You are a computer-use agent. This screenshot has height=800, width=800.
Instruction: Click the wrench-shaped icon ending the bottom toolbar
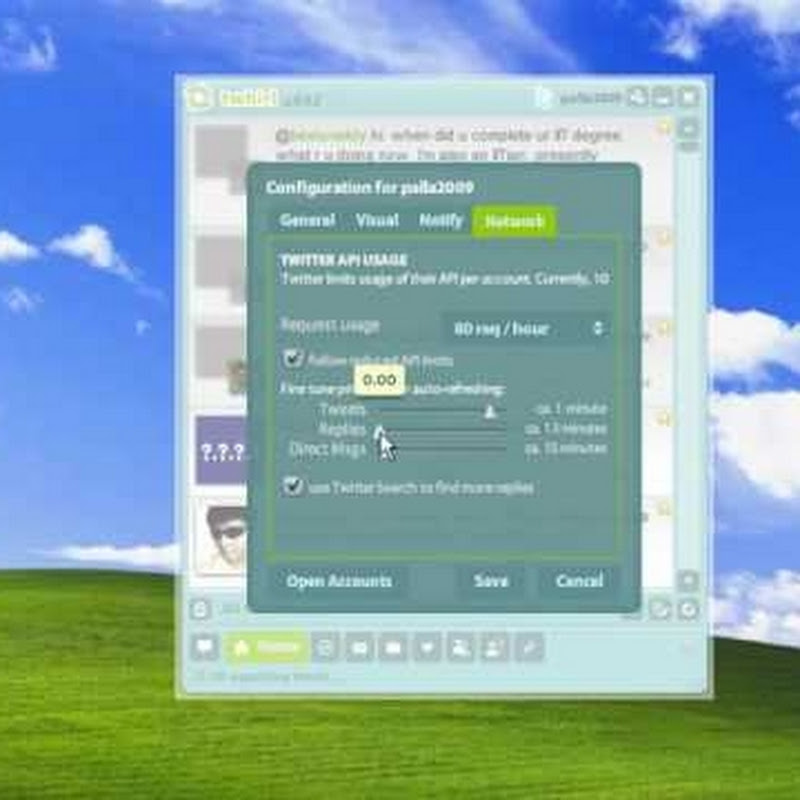(x=529, y=647)
